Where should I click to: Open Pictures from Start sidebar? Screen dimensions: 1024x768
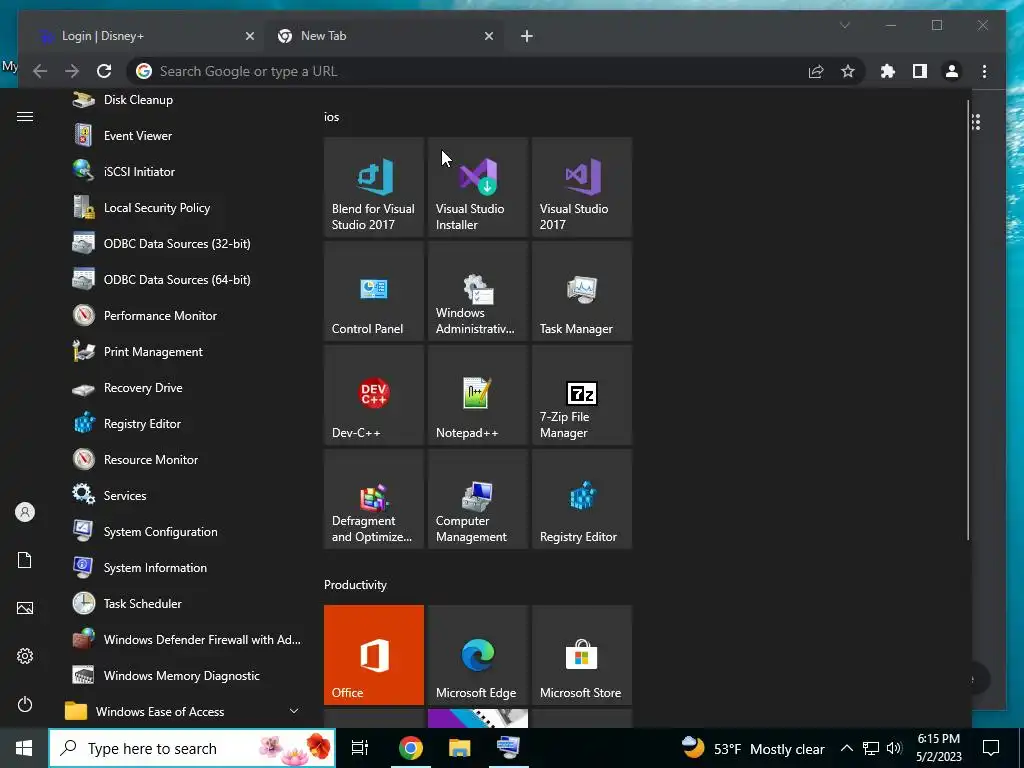click(x=25, y=609)
